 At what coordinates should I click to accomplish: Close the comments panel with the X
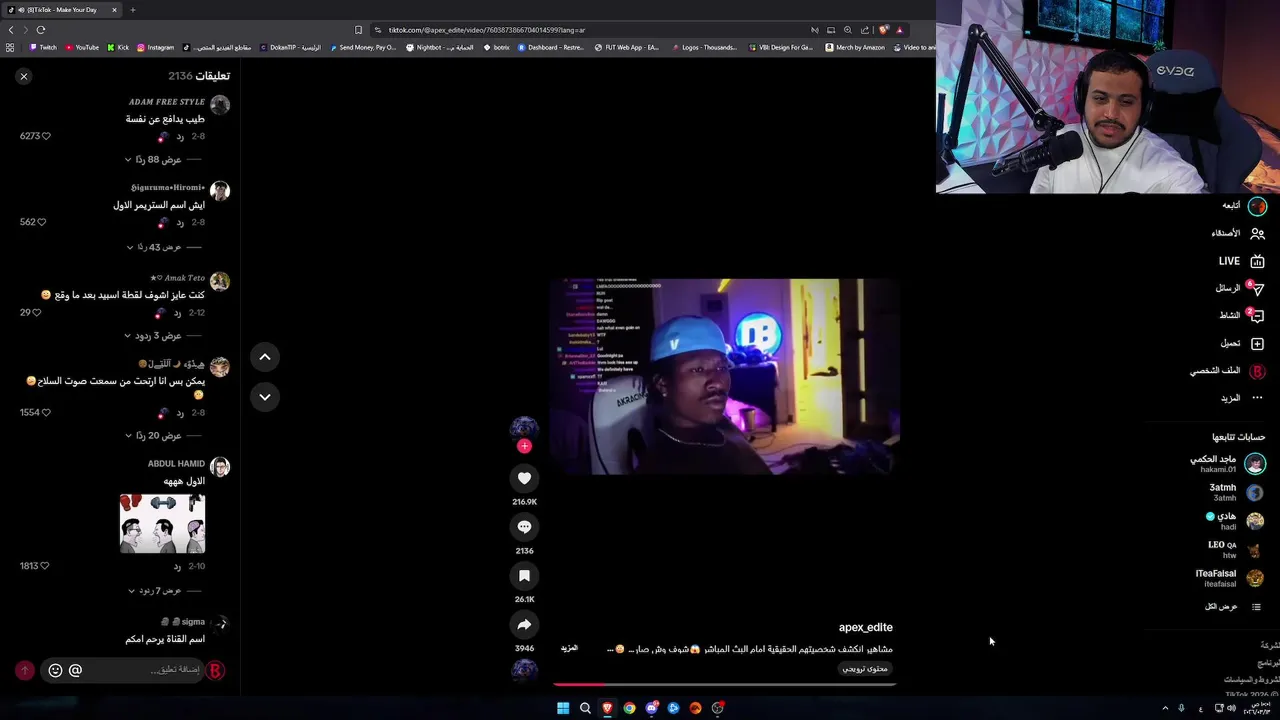coord(24,76)
